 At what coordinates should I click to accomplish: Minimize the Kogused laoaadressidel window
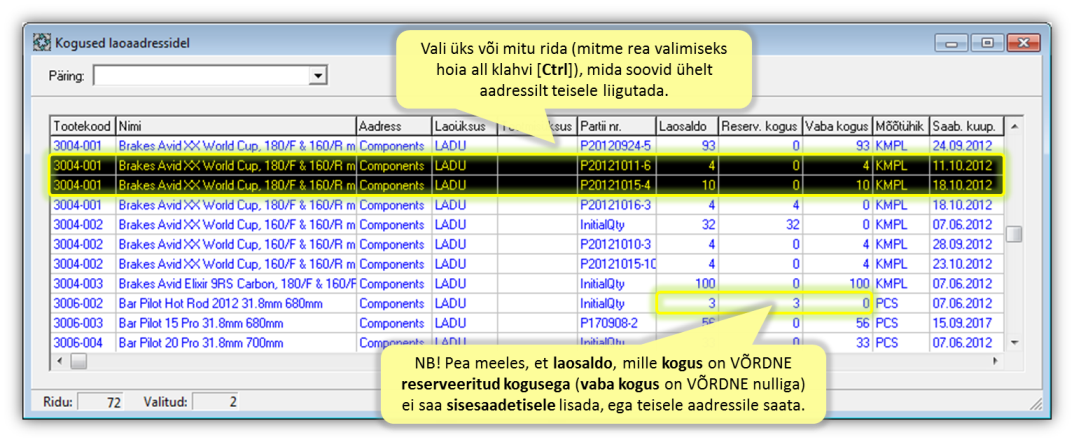(951, 42)
